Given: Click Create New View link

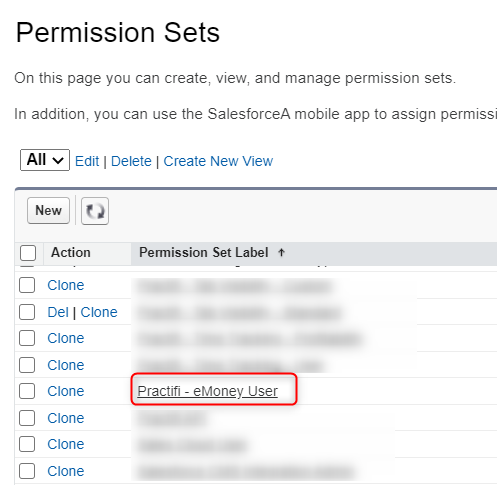Looking at the screenshot, I should pyautogui.click(x=218, y=161).
